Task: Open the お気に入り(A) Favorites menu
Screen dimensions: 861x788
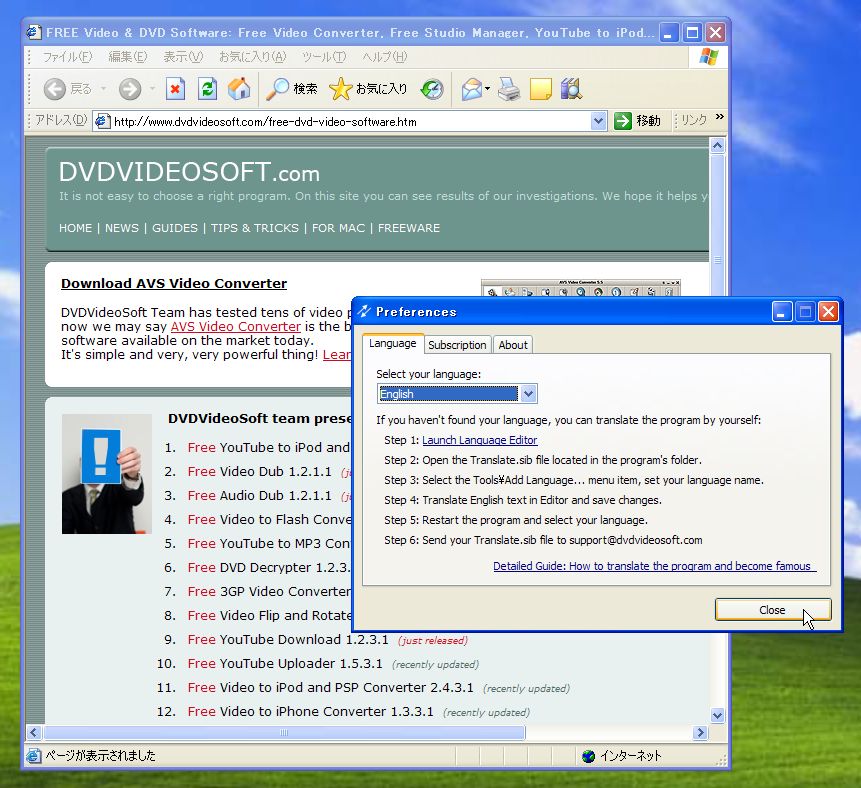Action: [253, 57]
